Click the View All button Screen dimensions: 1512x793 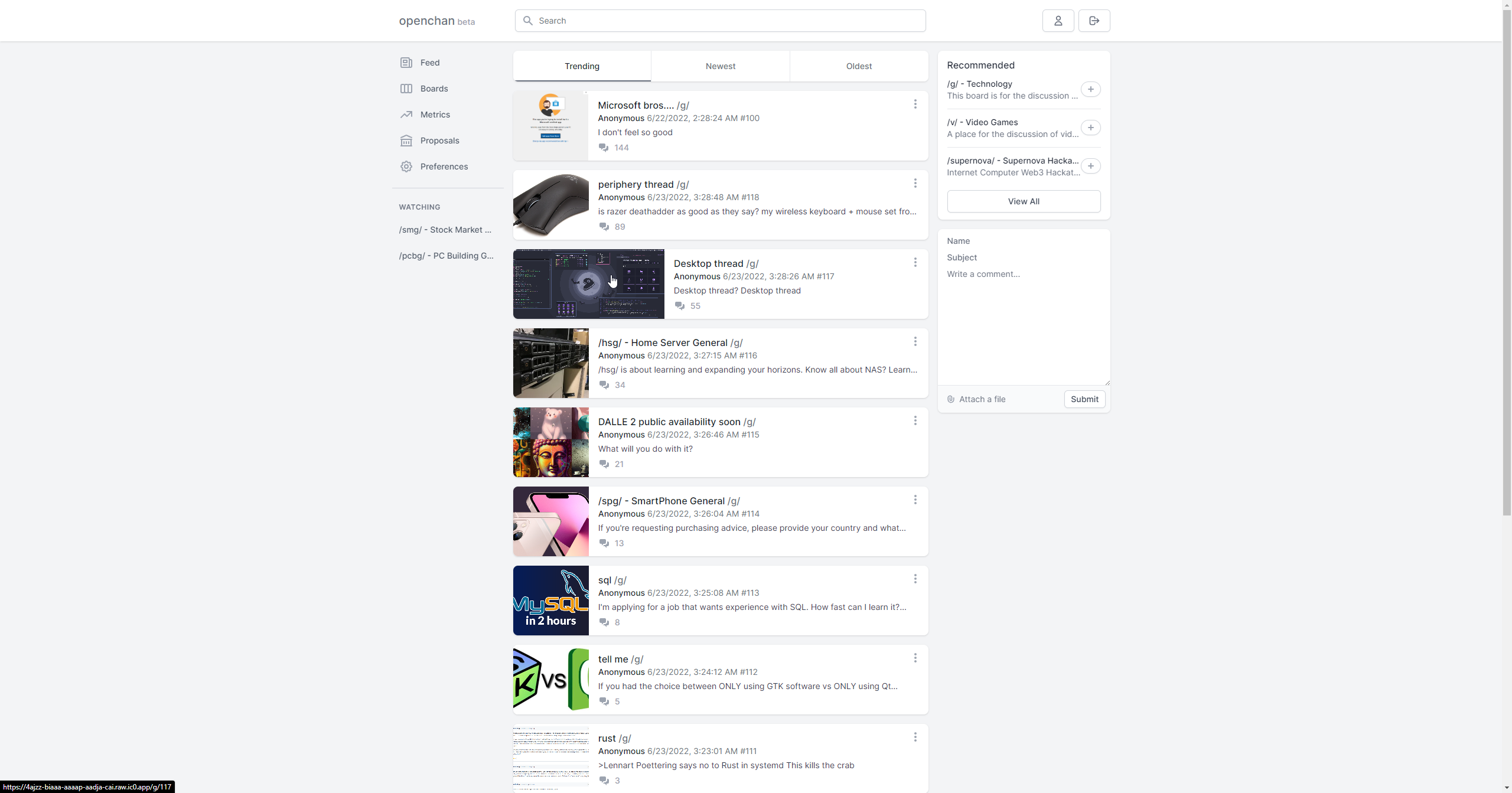coord(1023,201)
